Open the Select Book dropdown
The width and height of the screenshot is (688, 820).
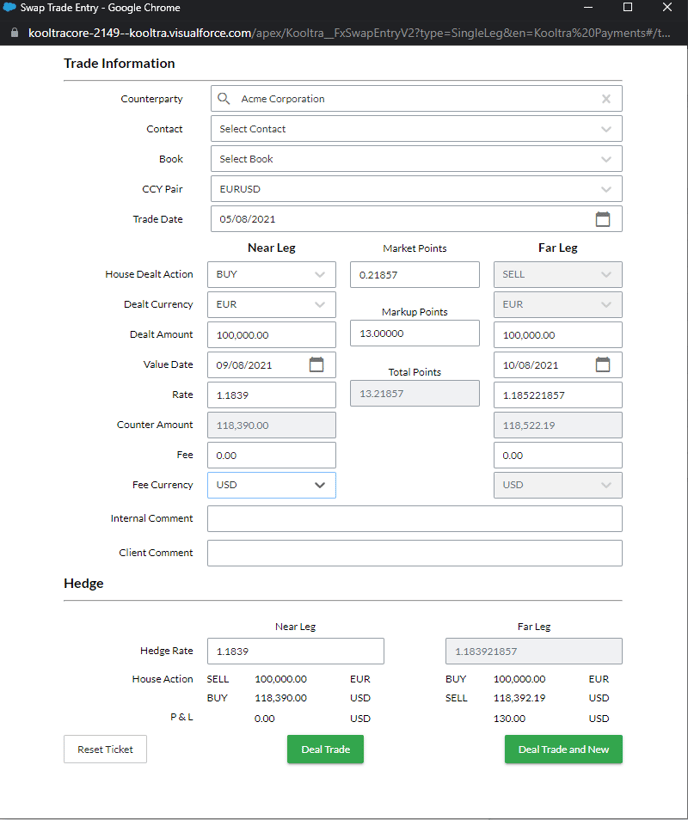click(x=416, y=159)
